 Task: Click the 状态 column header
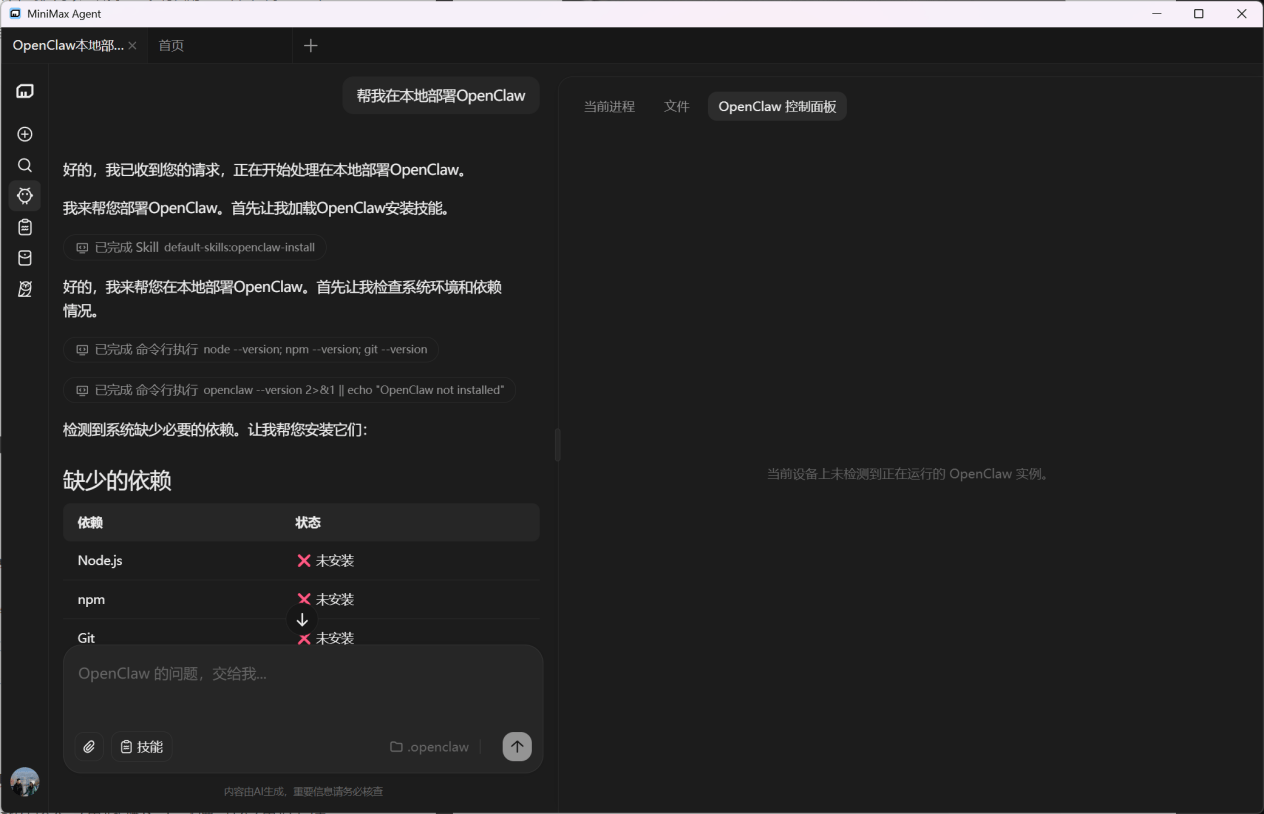[x=308, y=522]
